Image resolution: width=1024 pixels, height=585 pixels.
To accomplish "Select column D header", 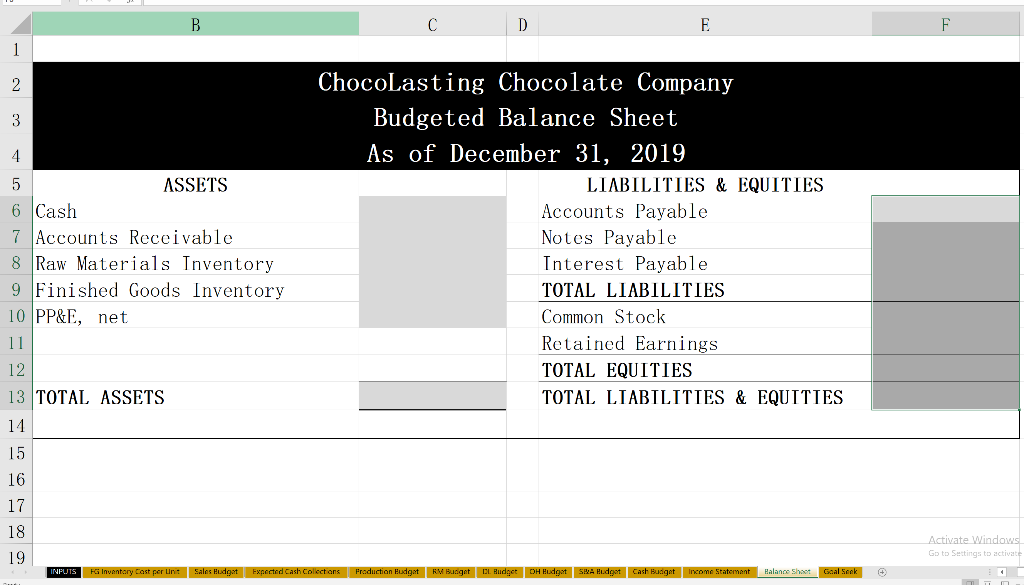I will pyautogui.click(x=522, y=24).
